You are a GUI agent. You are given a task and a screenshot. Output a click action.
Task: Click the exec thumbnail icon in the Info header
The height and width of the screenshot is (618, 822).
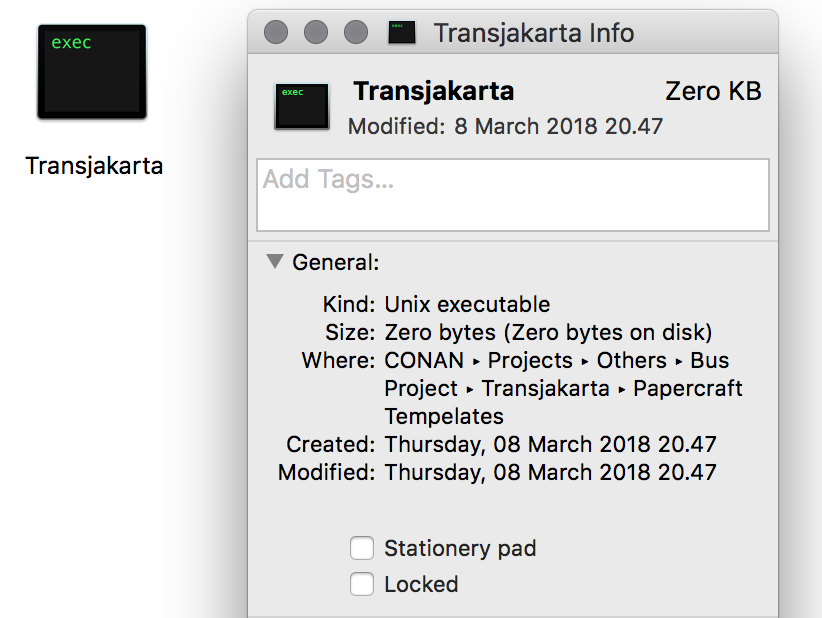click(301, 106)
